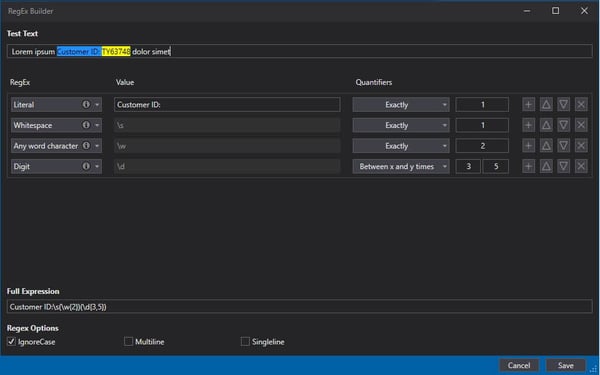
Task: Click the Cancel button
Action: pos(519,365)
